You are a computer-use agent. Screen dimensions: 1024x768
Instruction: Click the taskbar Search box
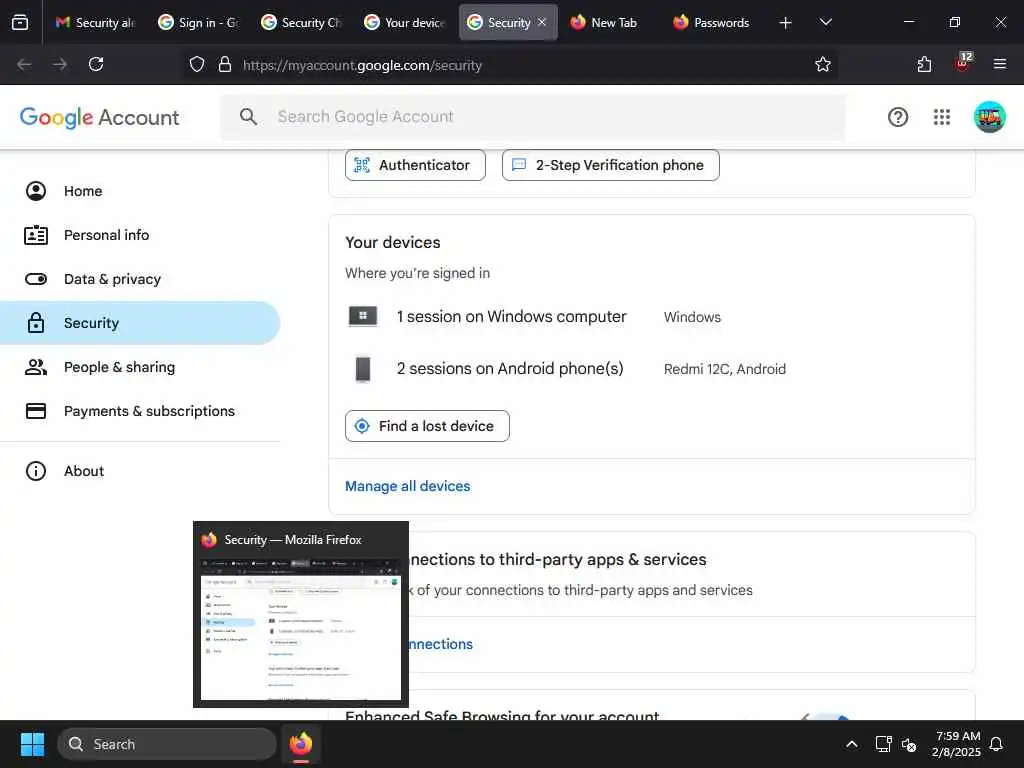[167, 744]
